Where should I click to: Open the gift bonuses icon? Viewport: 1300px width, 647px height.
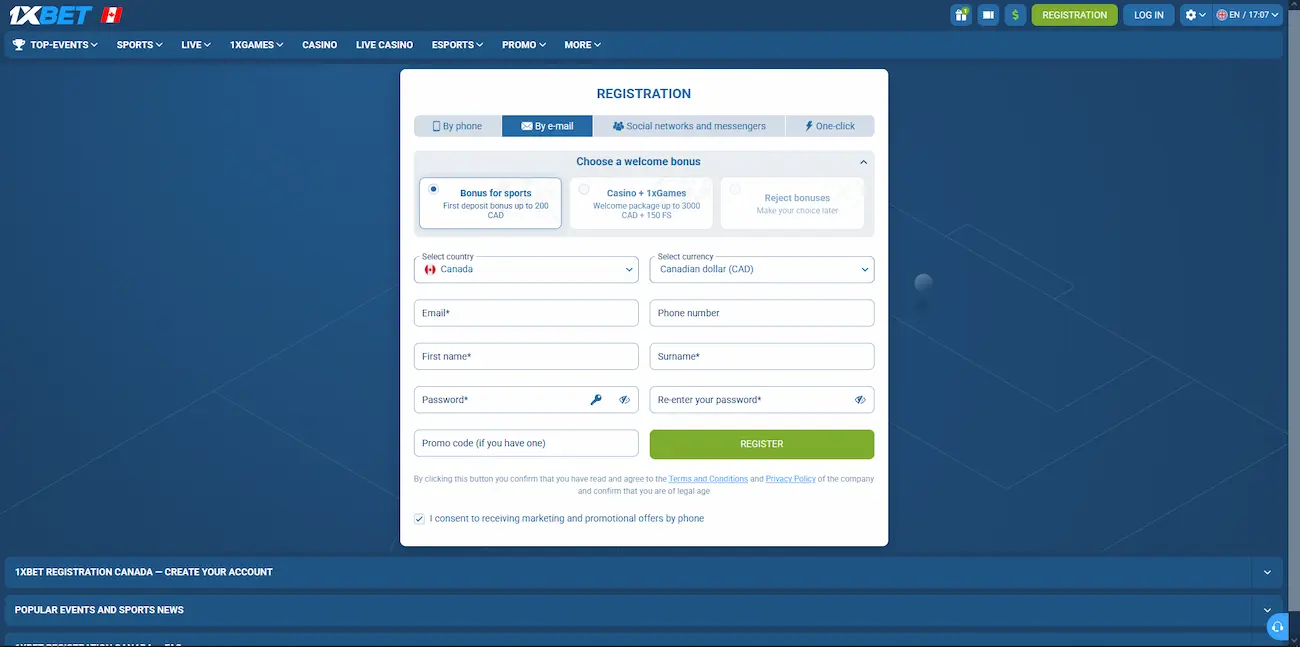(x=961, y=15)
